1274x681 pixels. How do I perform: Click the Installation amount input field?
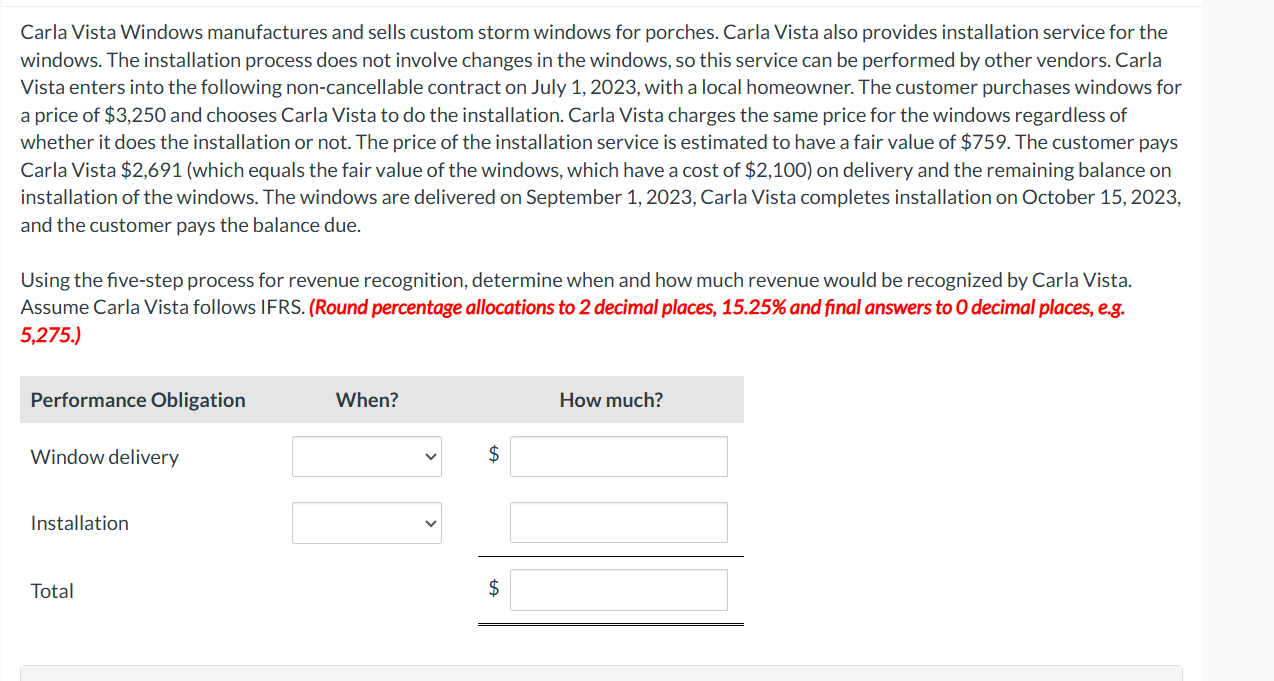click(x=618, y=522)
